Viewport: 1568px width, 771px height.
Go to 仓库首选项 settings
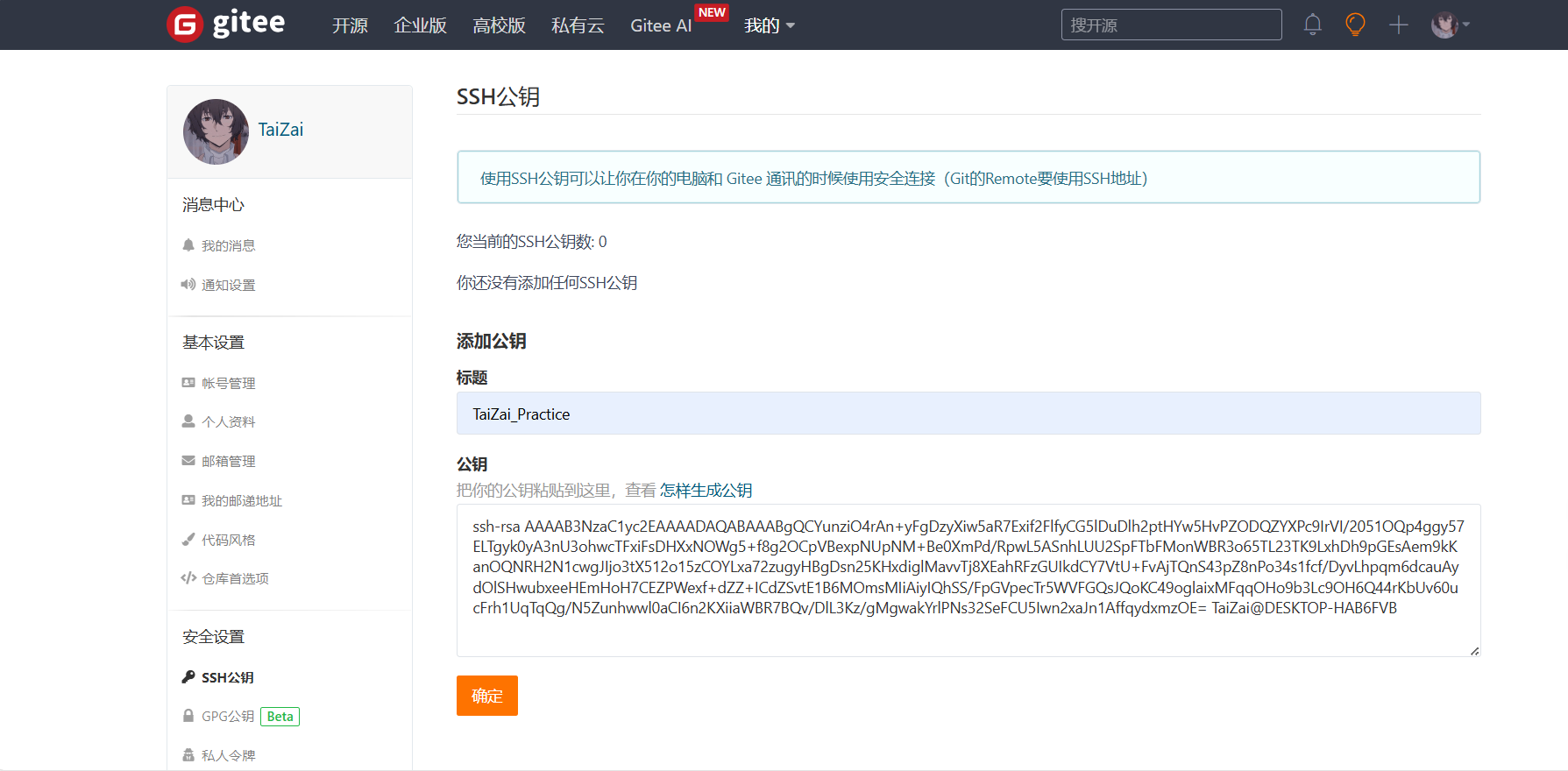[235, 578]
